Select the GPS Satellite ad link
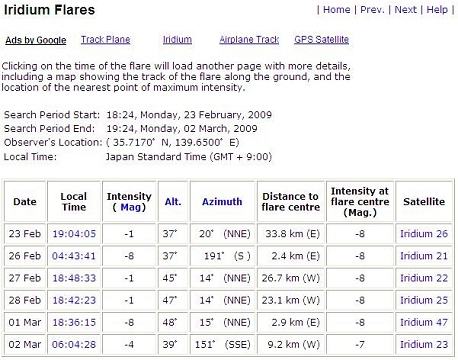458x360 pixels. pos(321,40)
